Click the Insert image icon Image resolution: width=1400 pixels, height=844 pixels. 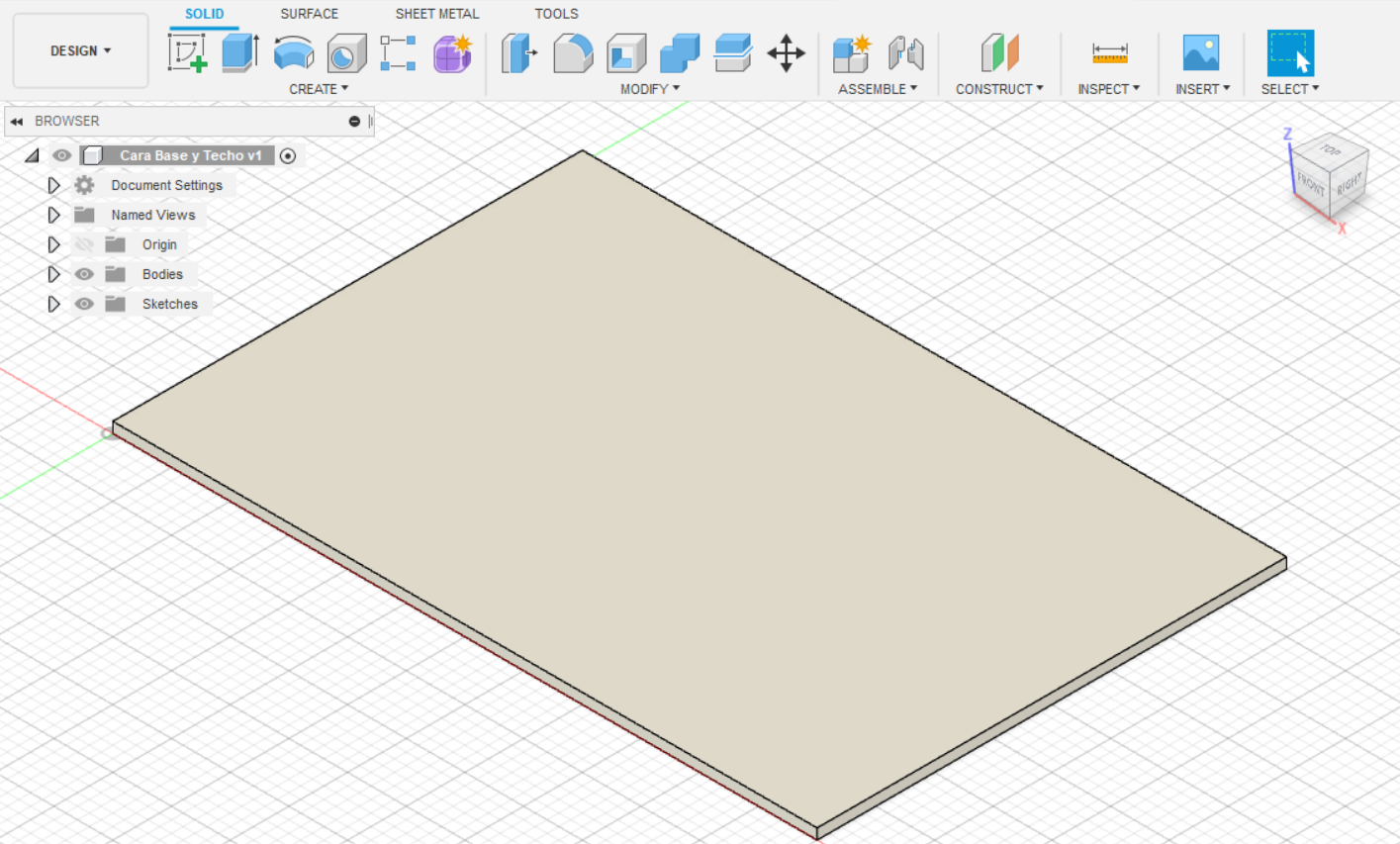(x=1201, y=53)
